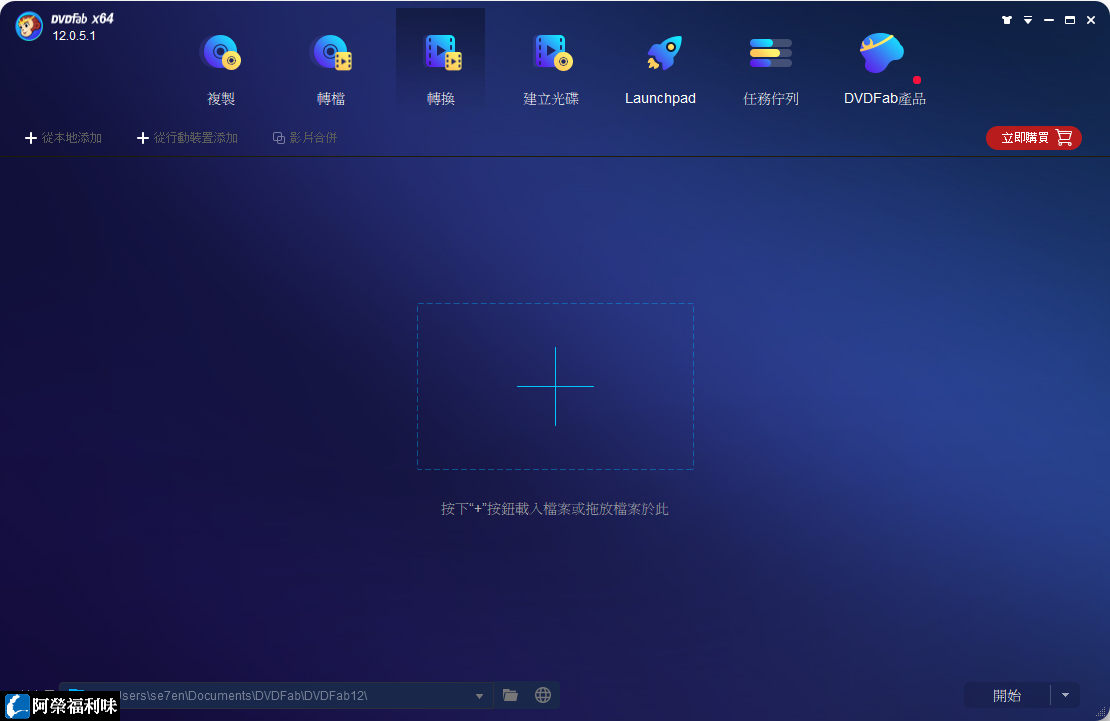Screen dimensions: 1110x721
Task: Open the 任務佇列 task queue
Action: [771, 69]
